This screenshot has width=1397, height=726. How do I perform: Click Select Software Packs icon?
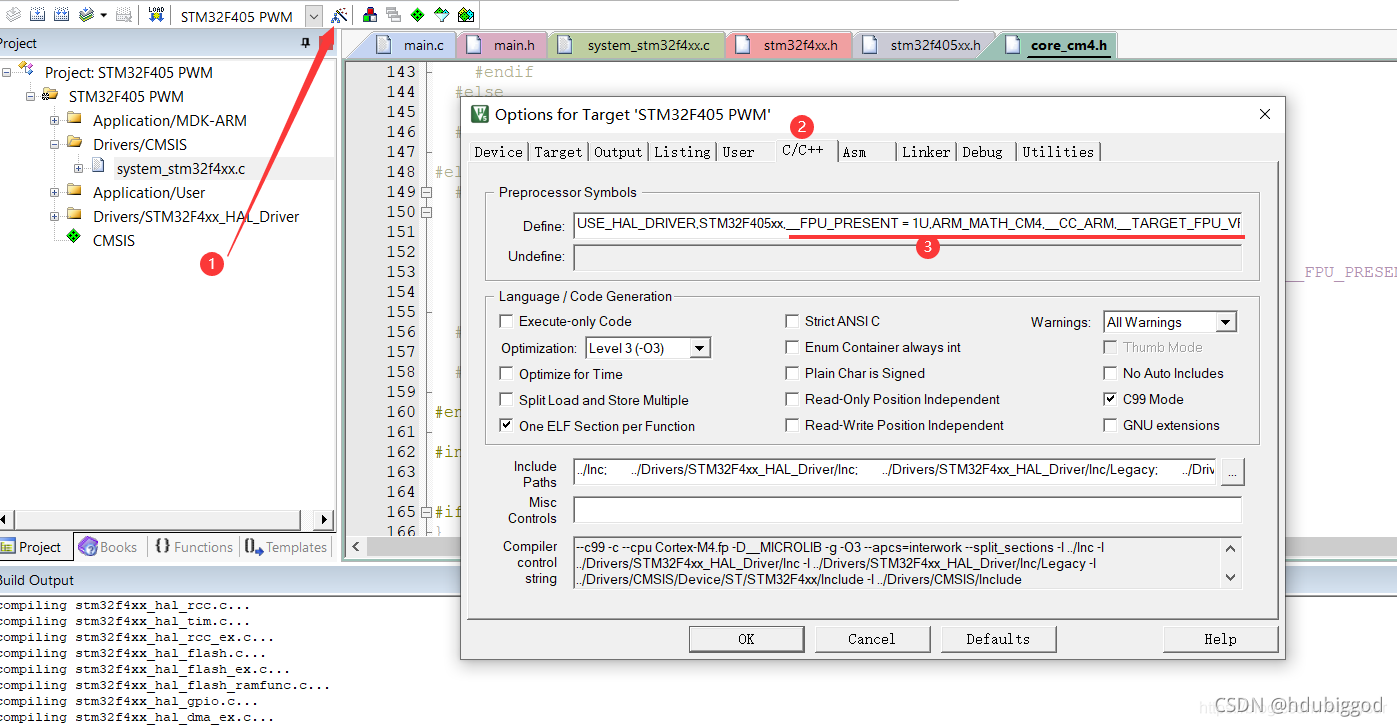tap(441, 15)
